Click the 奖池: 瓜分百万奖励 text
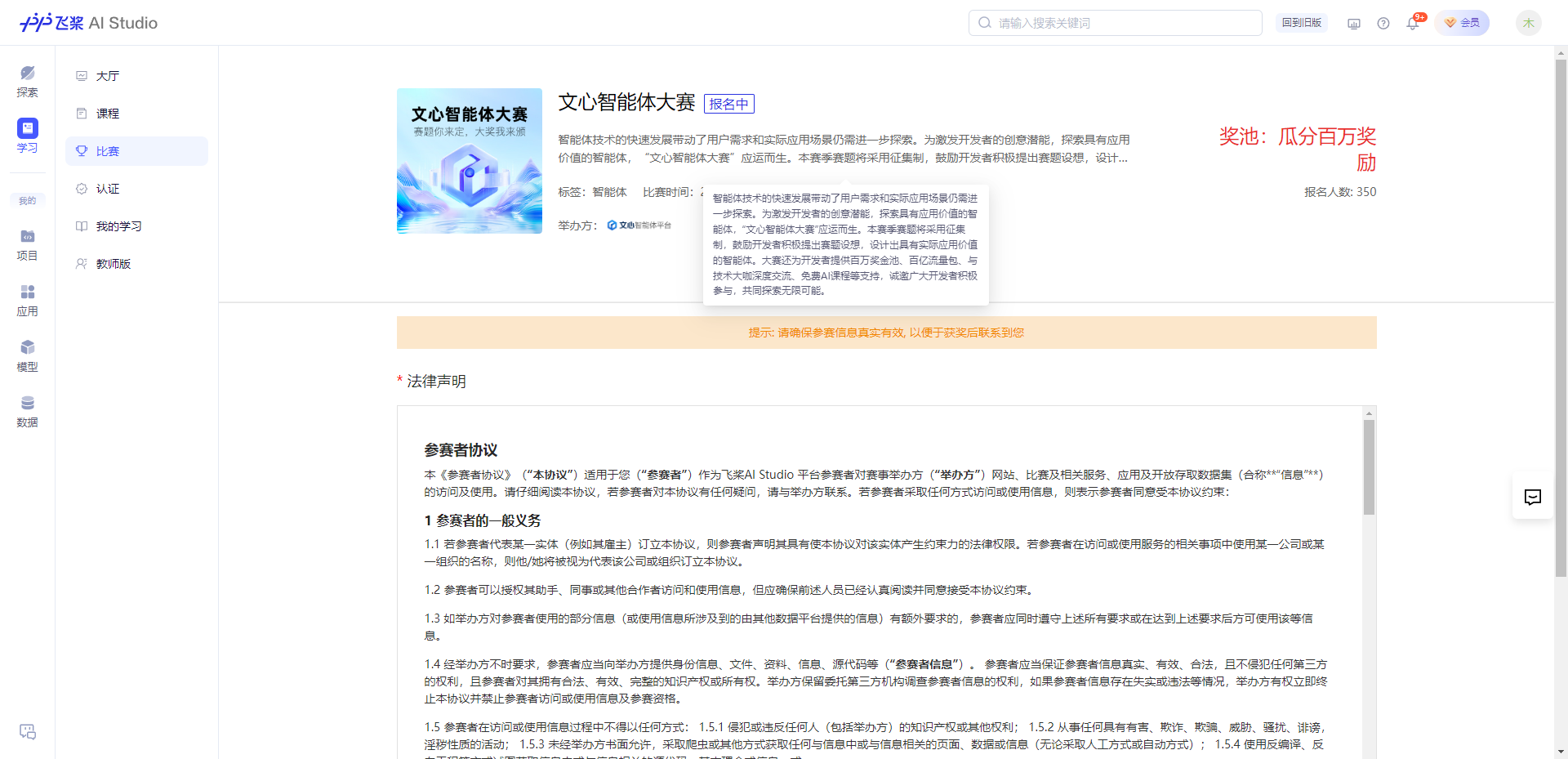 (1297, 149)
